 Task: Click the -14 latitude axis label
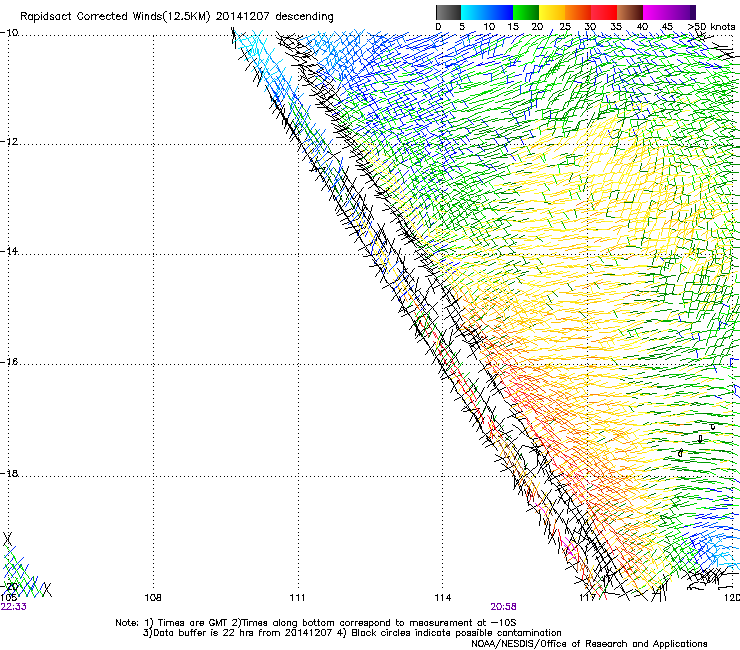click(x=9, y=252)
